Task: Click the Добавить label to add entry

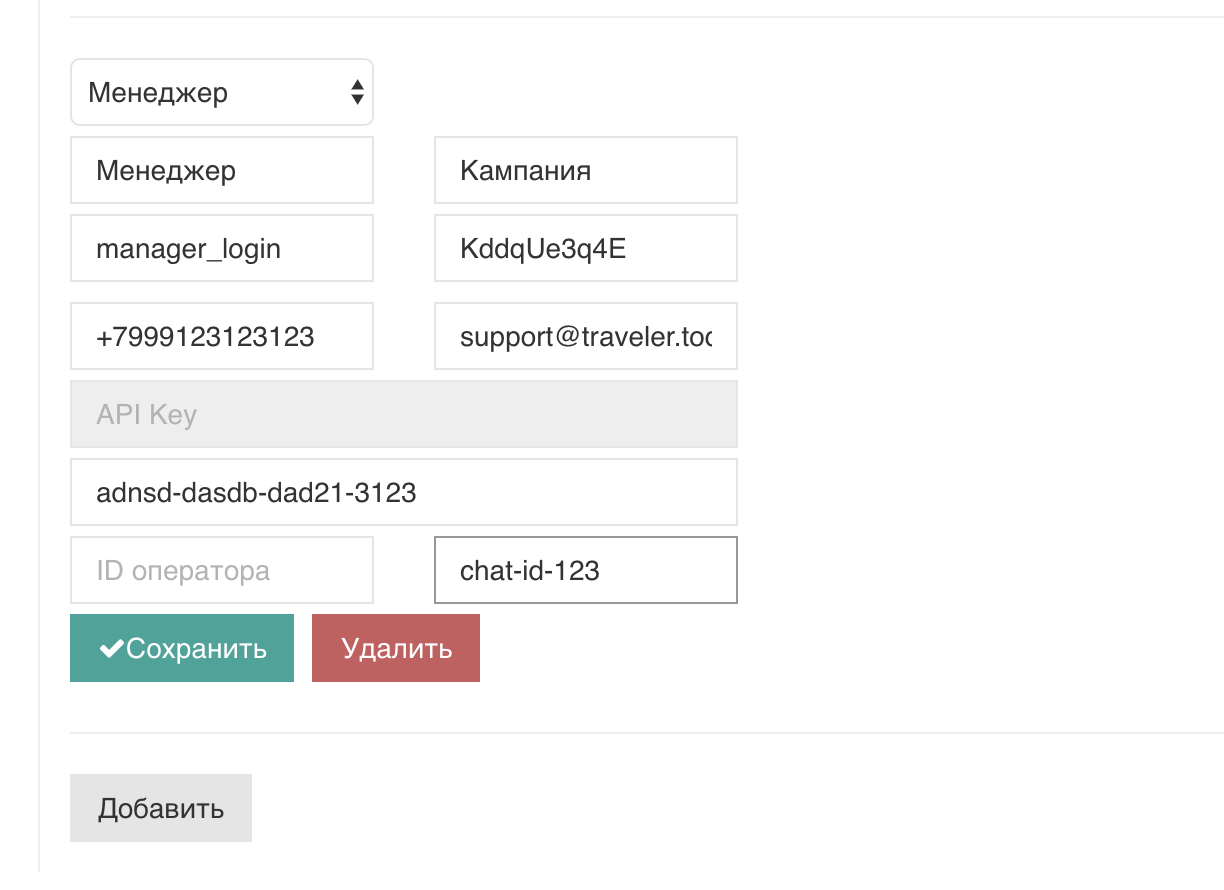Action: click(160, 808)
